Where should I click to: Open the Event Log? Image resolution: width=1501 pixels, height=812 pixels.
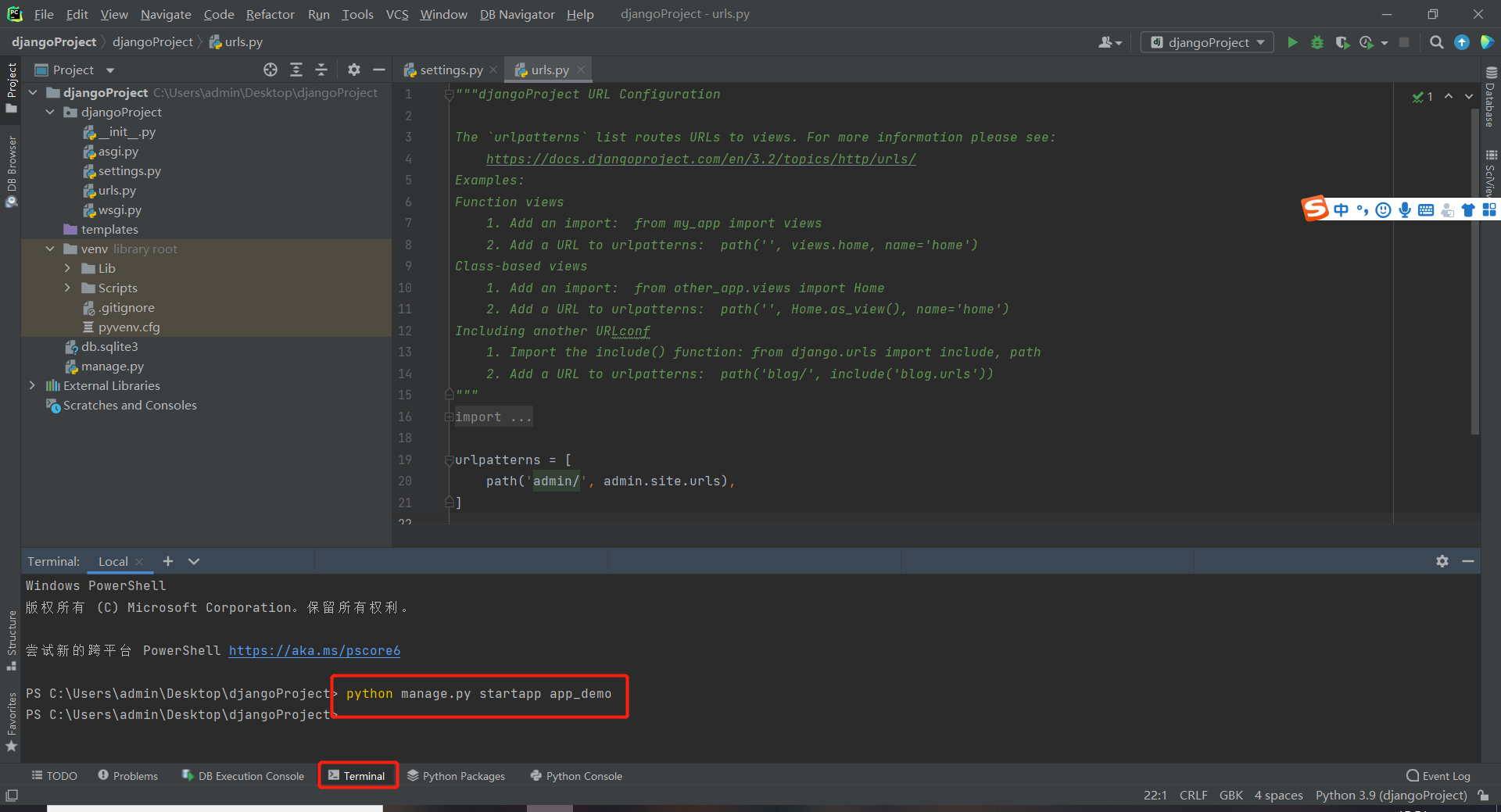pyautogui.click(x=1438, y=776)
